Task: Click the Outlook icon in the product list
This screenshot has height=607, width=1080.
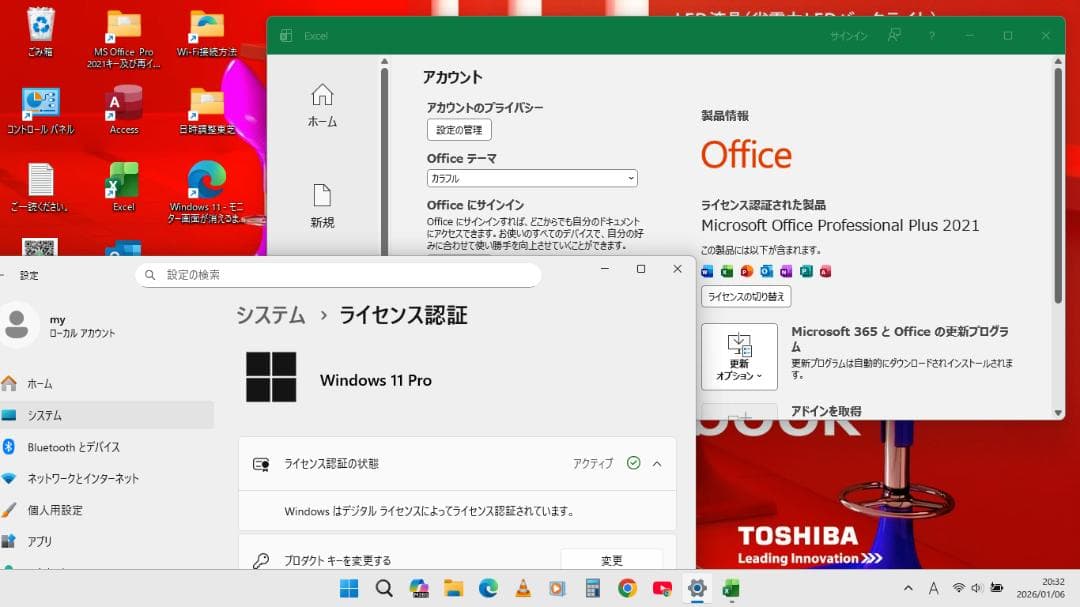Action: 767,271
